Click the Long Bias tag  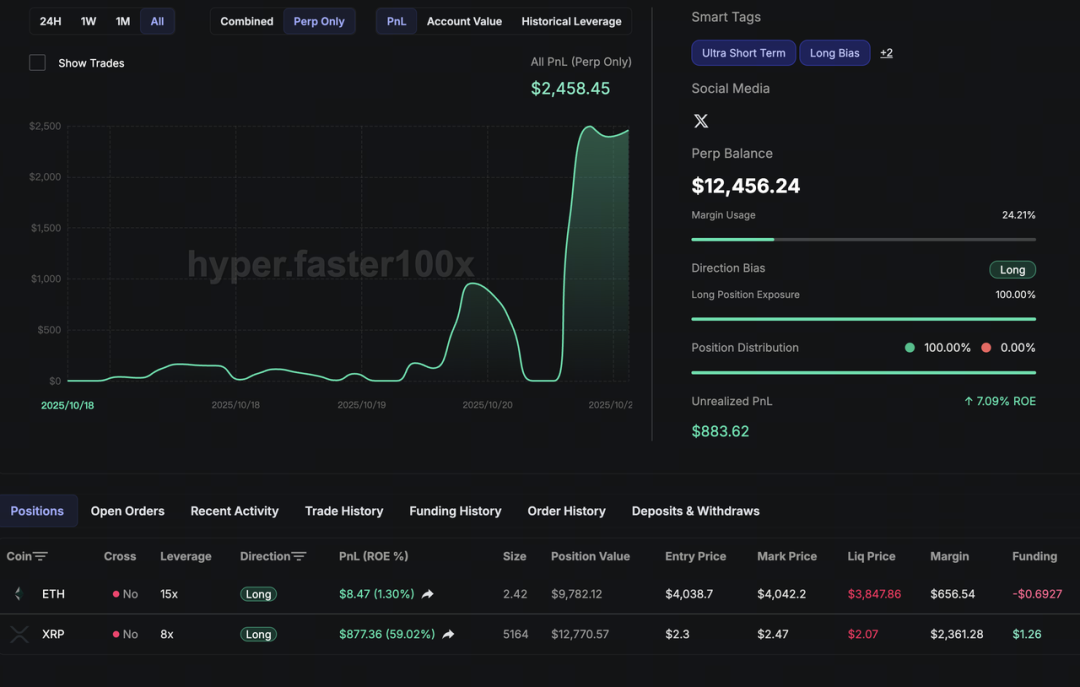834,53
